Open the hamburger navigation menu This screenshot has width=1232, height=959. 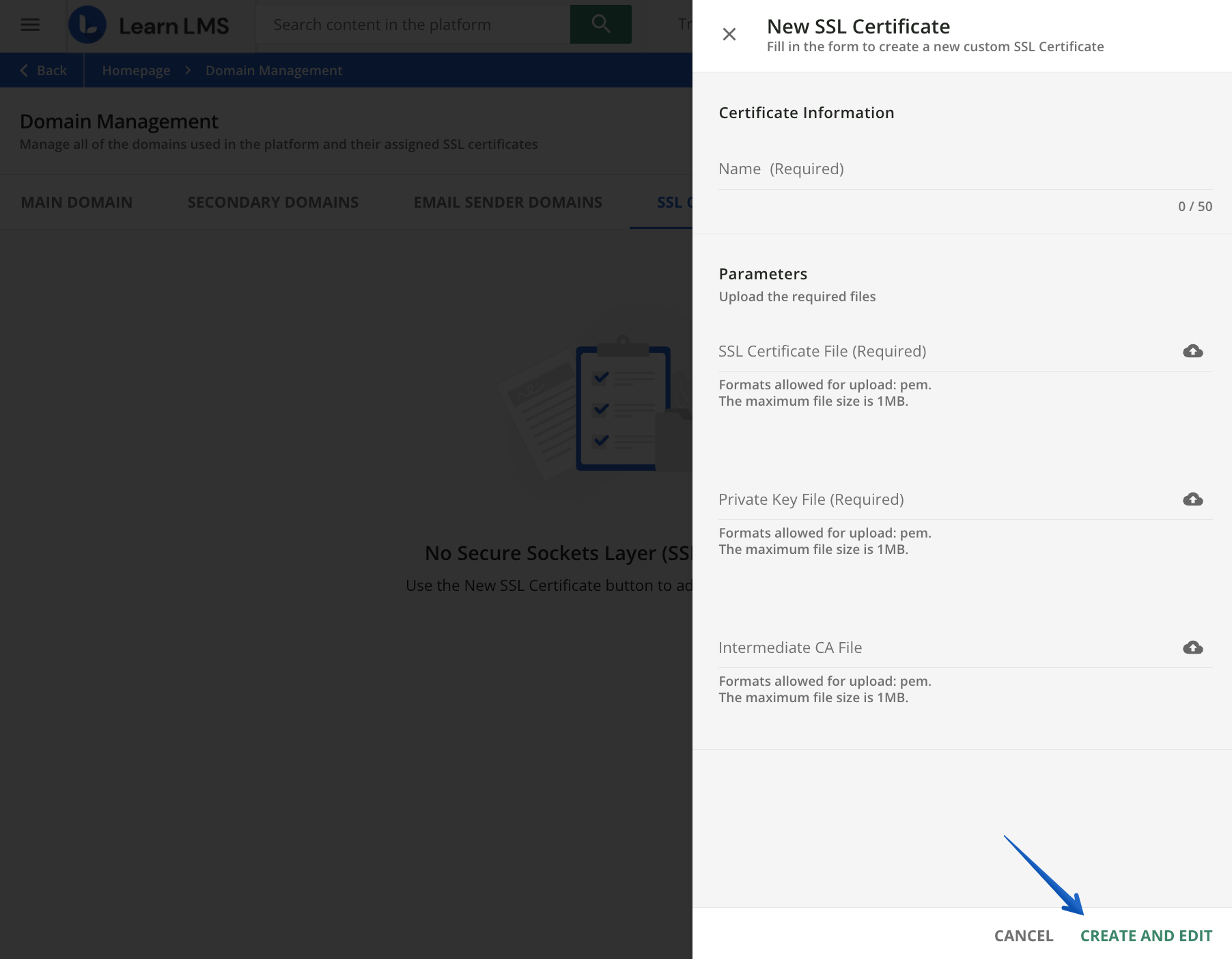[x=30, y=25]
